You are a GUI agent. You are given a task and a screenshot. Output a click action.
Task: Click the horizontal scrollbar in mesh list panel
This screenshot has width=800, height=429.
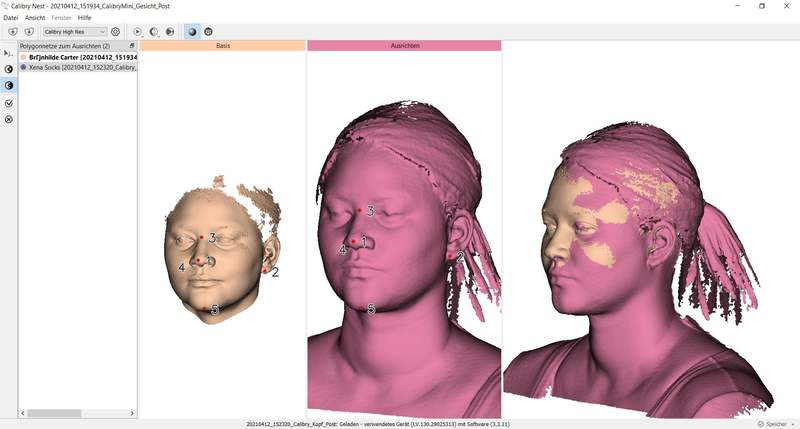(77, 413)
